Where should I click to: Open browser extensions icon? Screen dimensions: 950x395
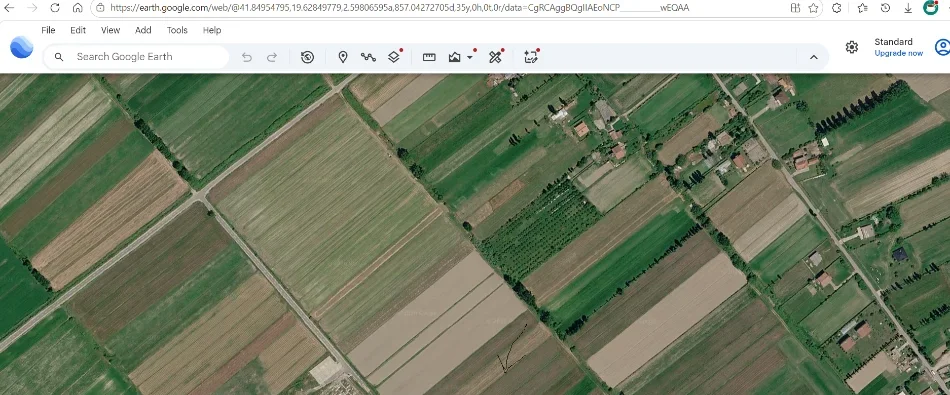(837, 8)
